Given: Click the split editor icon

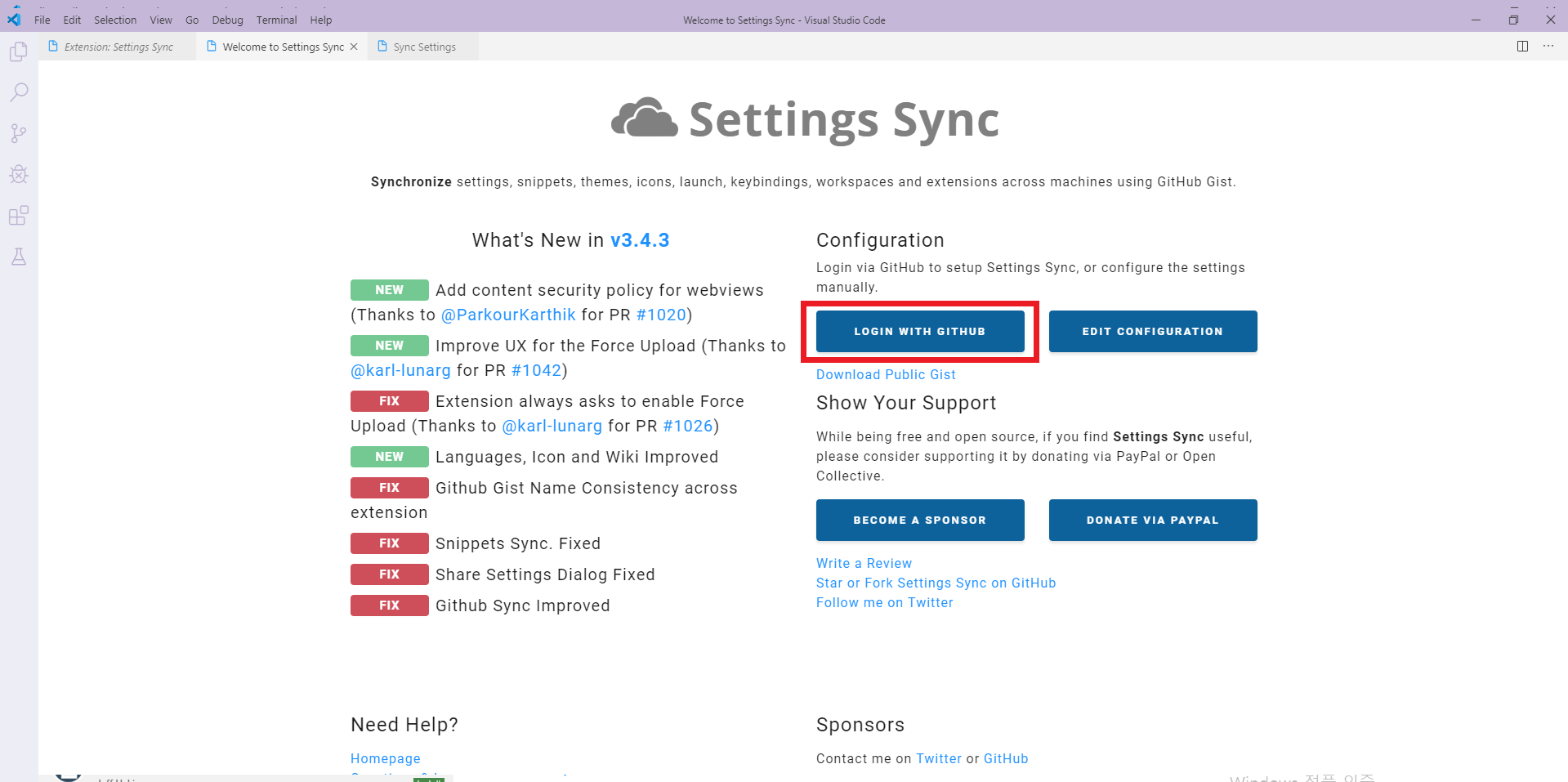Looking at the screenshot, I should pyautogui.click(x=1522, y=47).
